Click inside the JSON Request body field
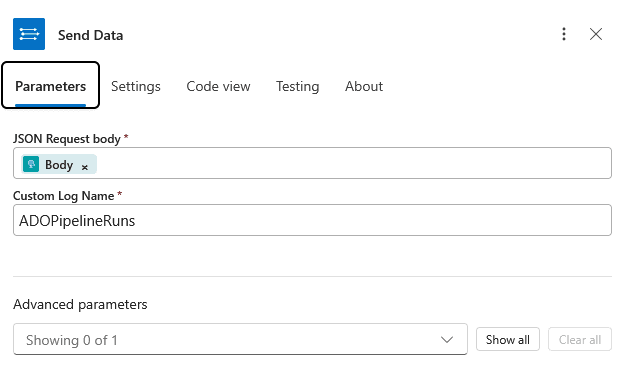This screenshot has width=617, height=379. click(312, 163)
